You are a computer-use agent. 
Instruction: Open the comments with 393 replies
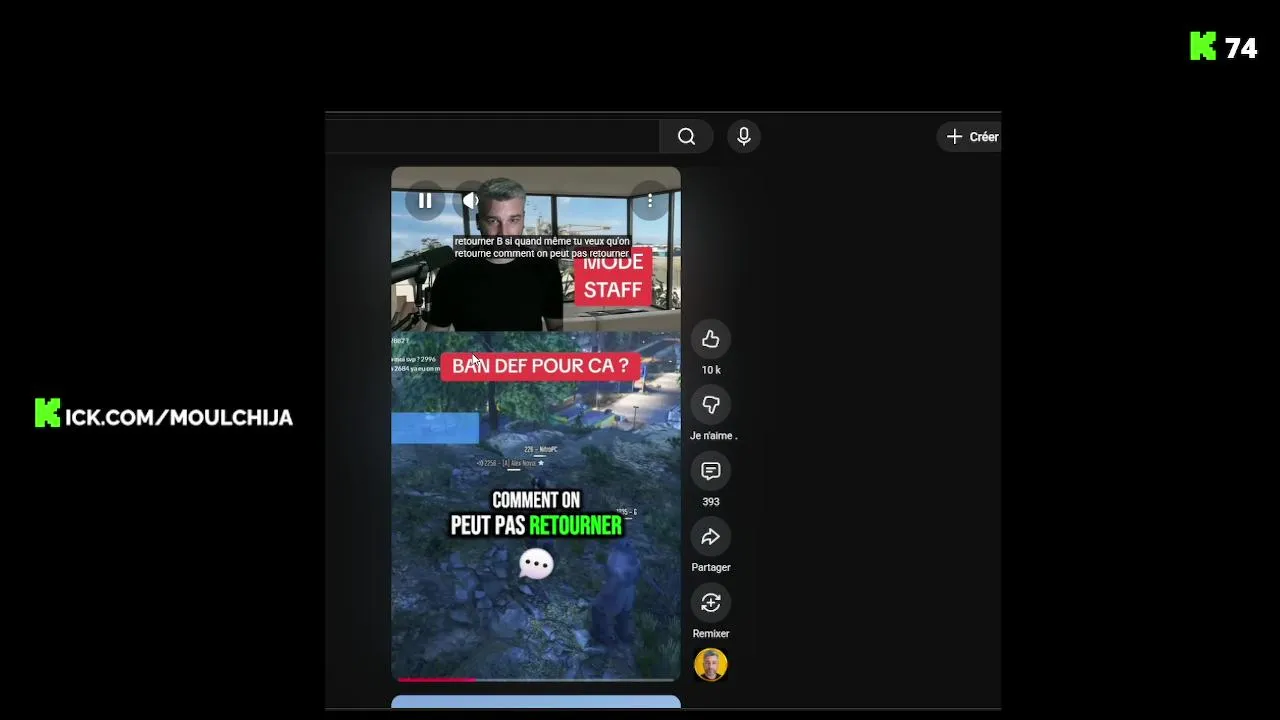(711, 471)
